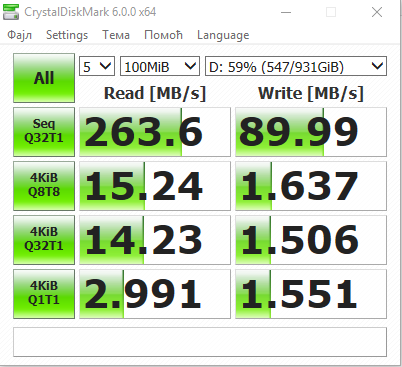Open the Помоћ menu
Image resolution: width=402 pixels, height=367 pixels.
(163, 35)
